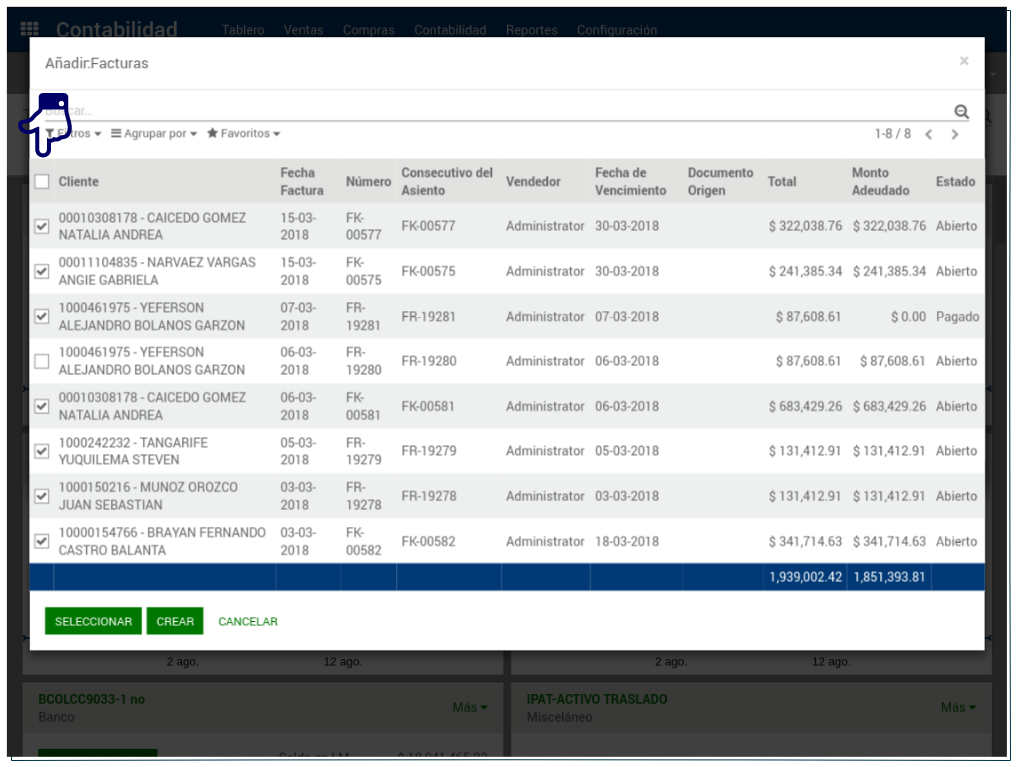Screen dimensions: 1023x767
Task: Sort by the Total column header
Action: coord(782,182)
